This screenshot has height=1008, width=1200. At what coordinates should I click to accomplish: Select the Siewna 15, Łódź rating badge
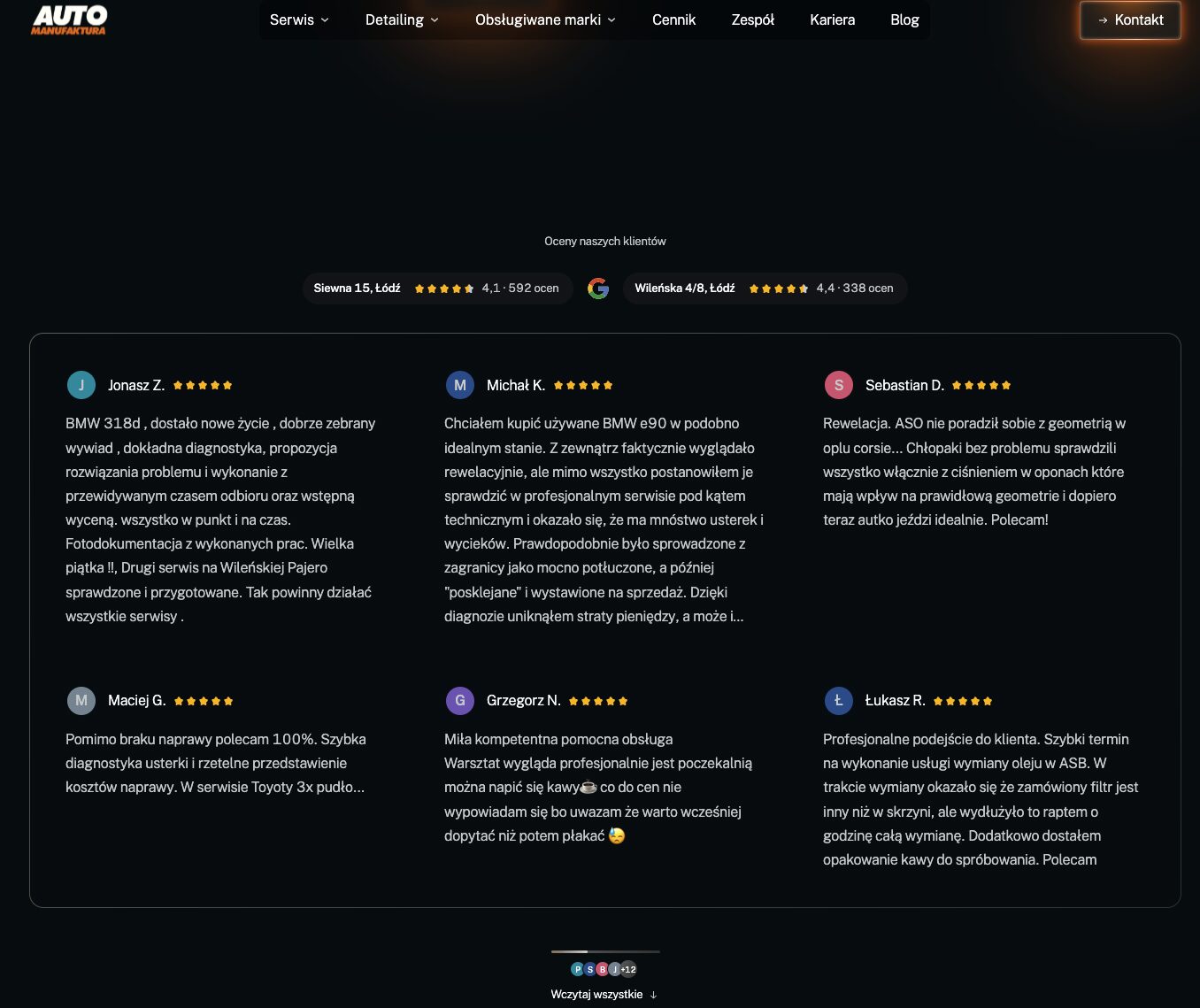437,289
